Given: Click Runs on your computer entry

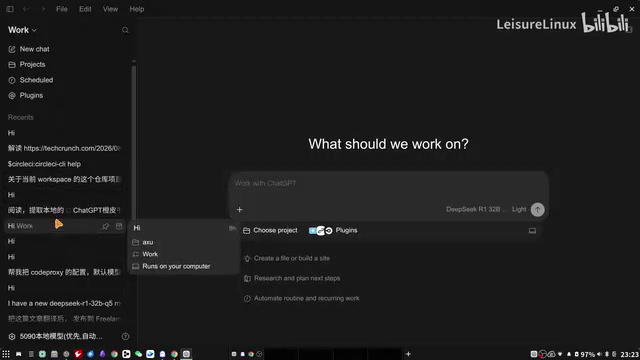Looking at the screenshot, I should pos(171,267).
